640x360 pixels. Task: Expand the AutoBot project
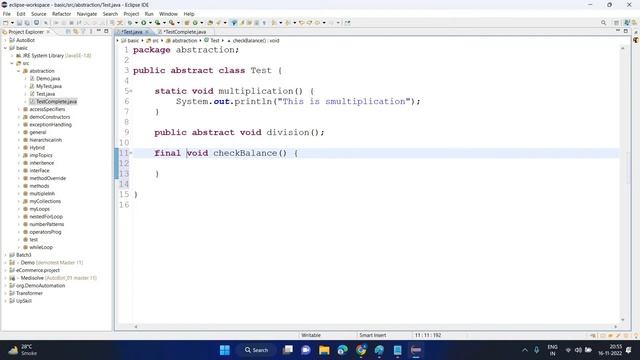5,40
